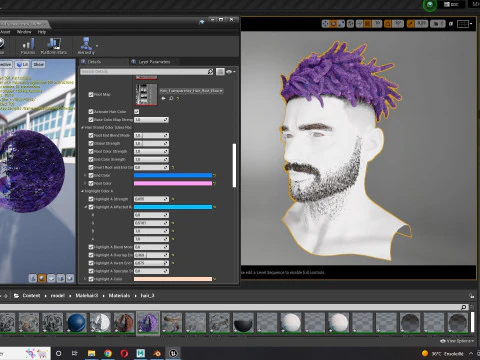
Task: Toggle the Root Map override checkbox
Action: (91, 95)
